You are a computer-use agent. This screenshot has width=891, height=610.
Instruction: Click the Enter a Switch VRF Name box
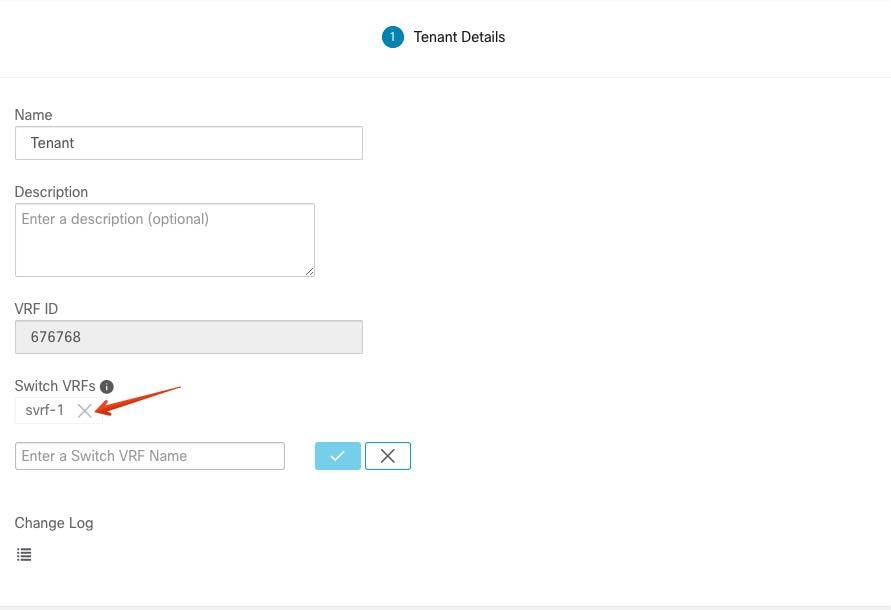(149, 455)
